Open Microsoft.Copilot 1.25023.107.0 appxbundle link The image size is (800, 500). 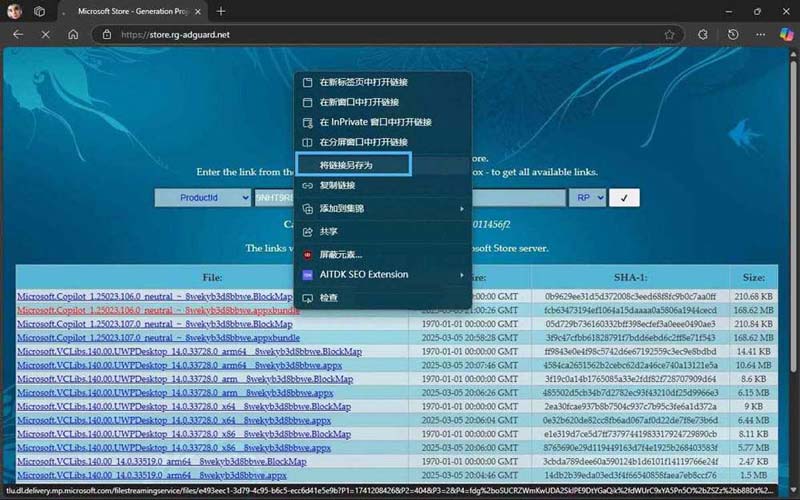pos(158,338)
